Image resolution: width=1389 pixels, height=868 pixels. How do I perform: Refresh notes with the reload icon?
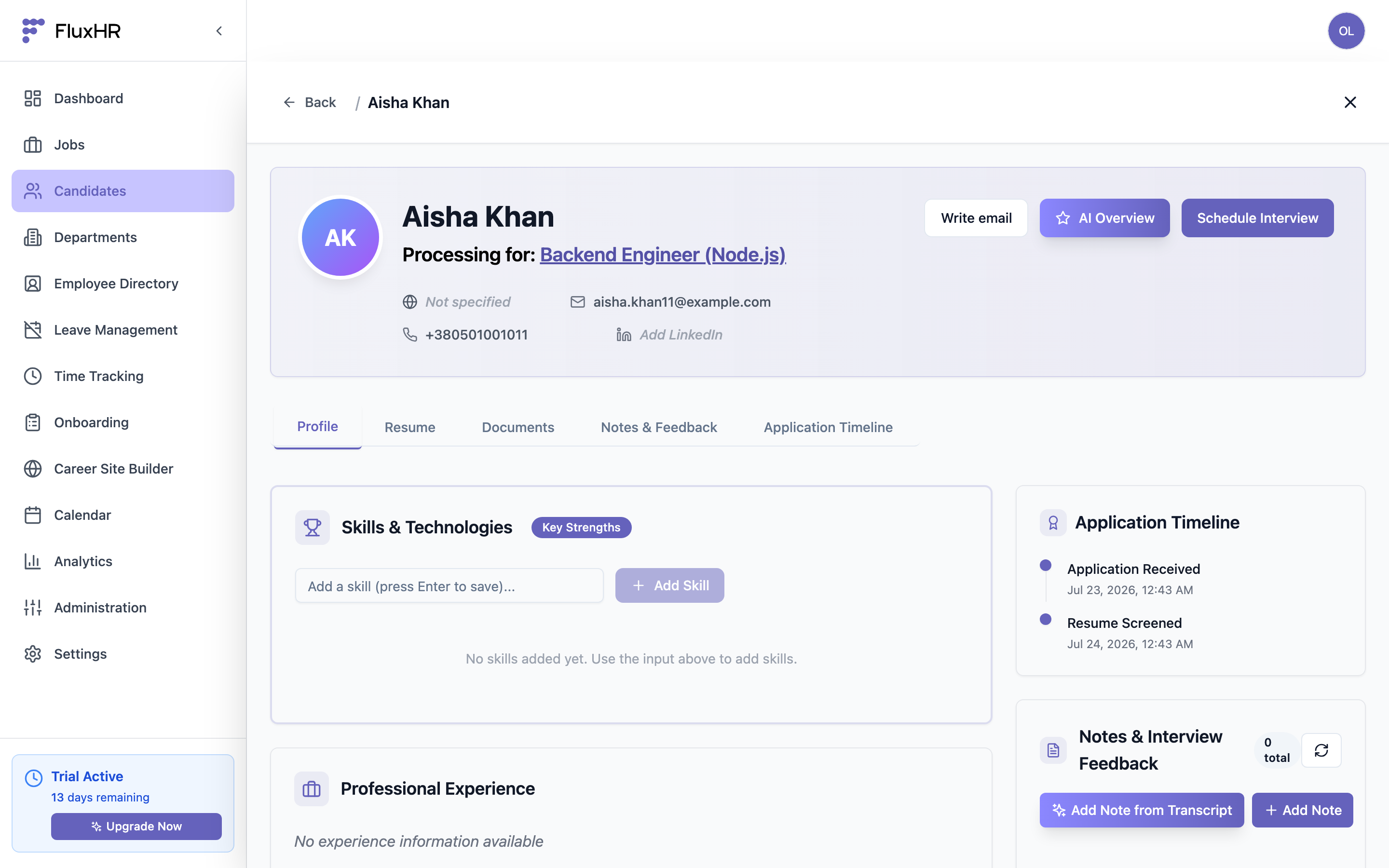(1321, 750)
